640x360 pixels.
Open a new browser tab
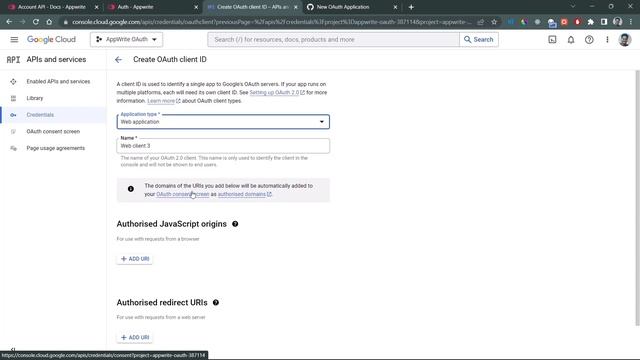(411, 7)
